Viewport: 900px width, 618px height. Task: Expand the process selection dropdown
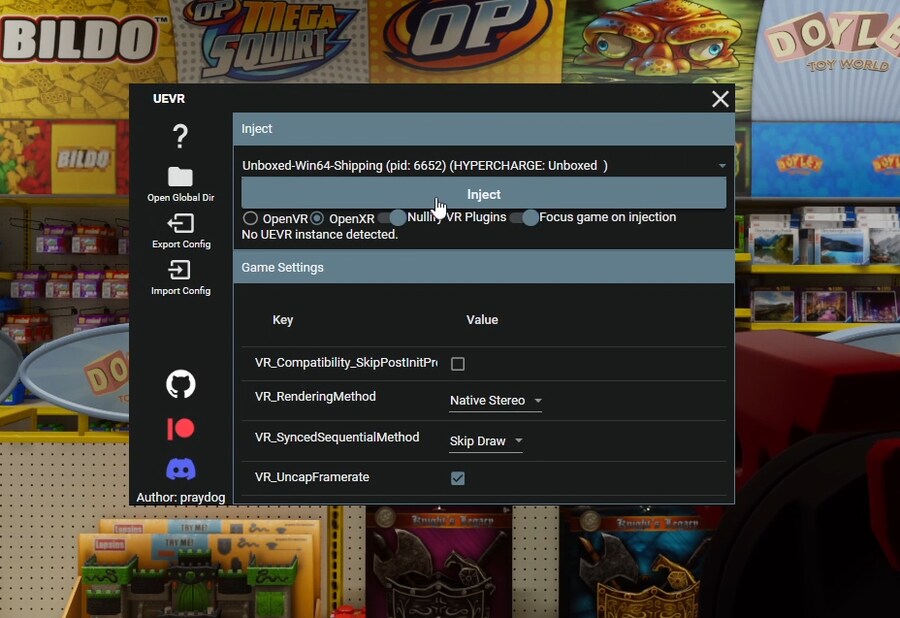(721, 166)
